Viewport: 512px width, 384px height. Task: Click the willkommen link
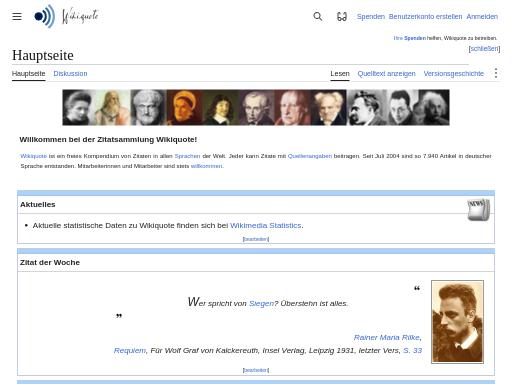[206, 166]
